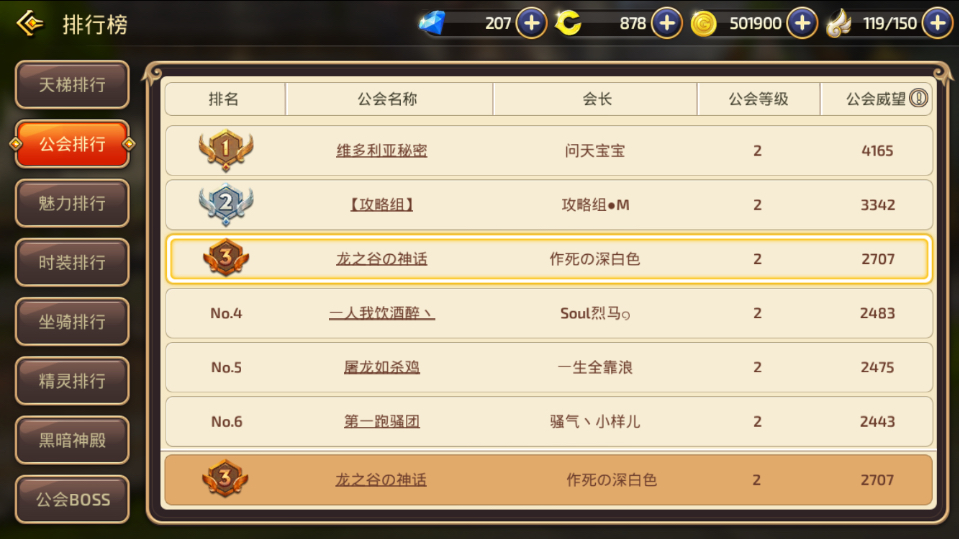Switch to 坐骑排行 tab
The height and width of the screenshot is (539, 959).
click(72, 322)
